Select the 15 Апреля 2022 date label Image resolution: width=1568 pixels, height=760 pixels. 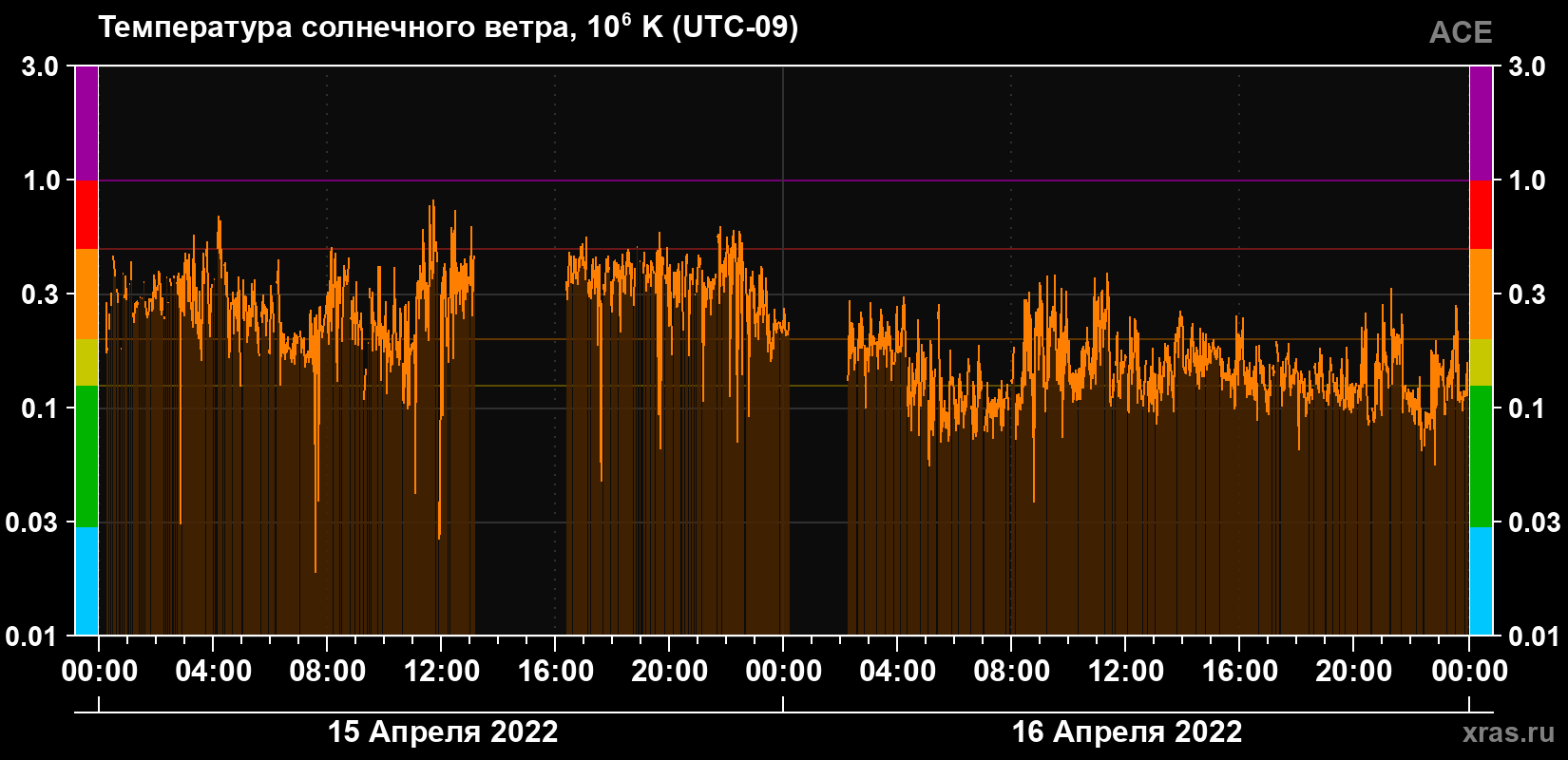(x=443, y=732)
